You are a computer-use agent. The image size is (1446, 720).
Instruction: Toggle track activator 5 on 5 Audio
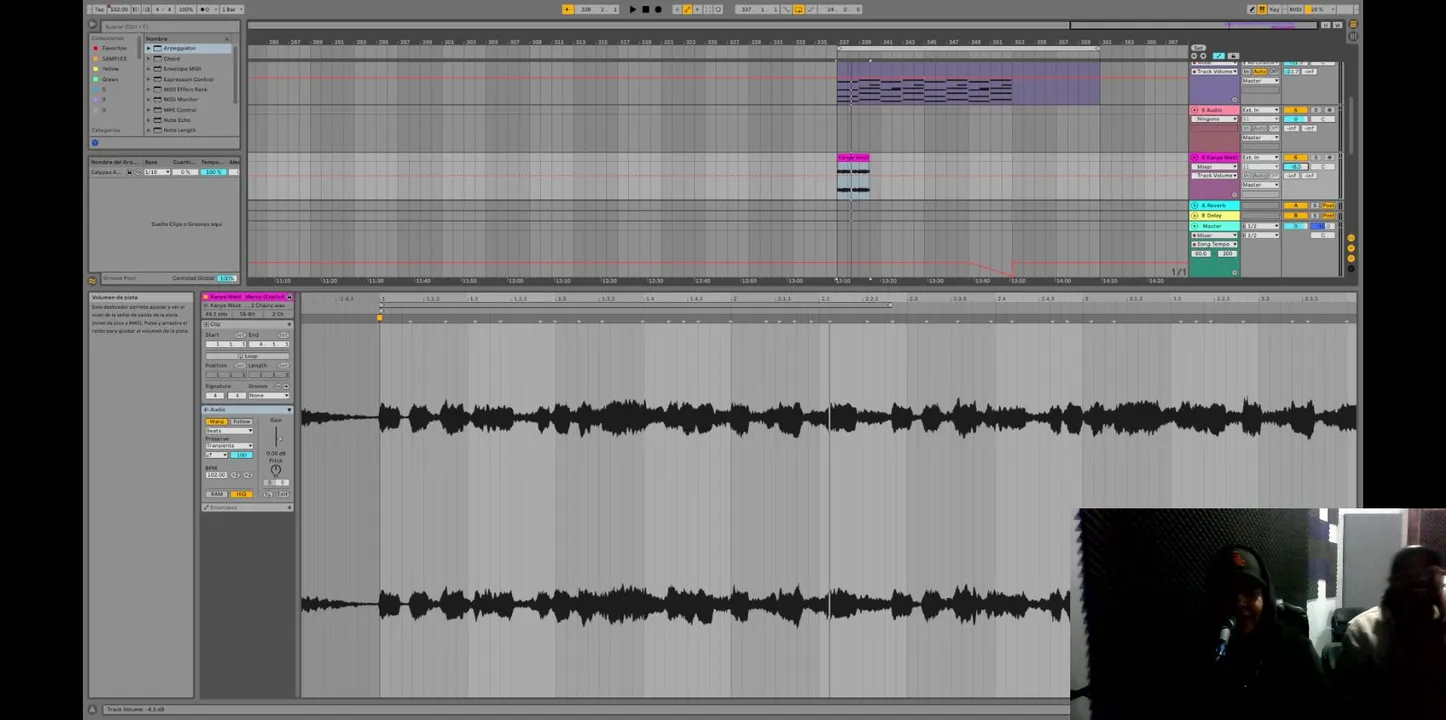click(x=1296, y=110)
